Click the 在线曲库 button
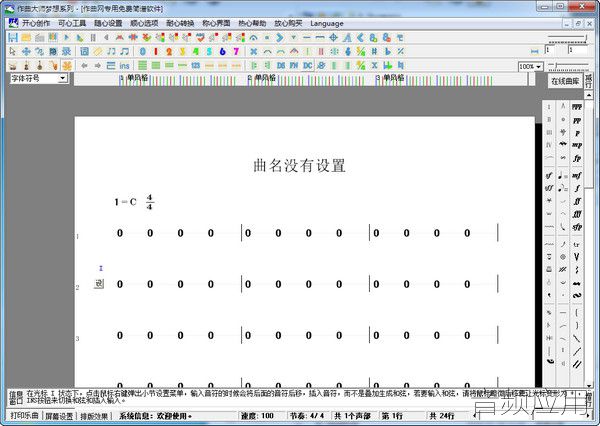The height and width of the screenshot is (426, 600). coord(565,81)
